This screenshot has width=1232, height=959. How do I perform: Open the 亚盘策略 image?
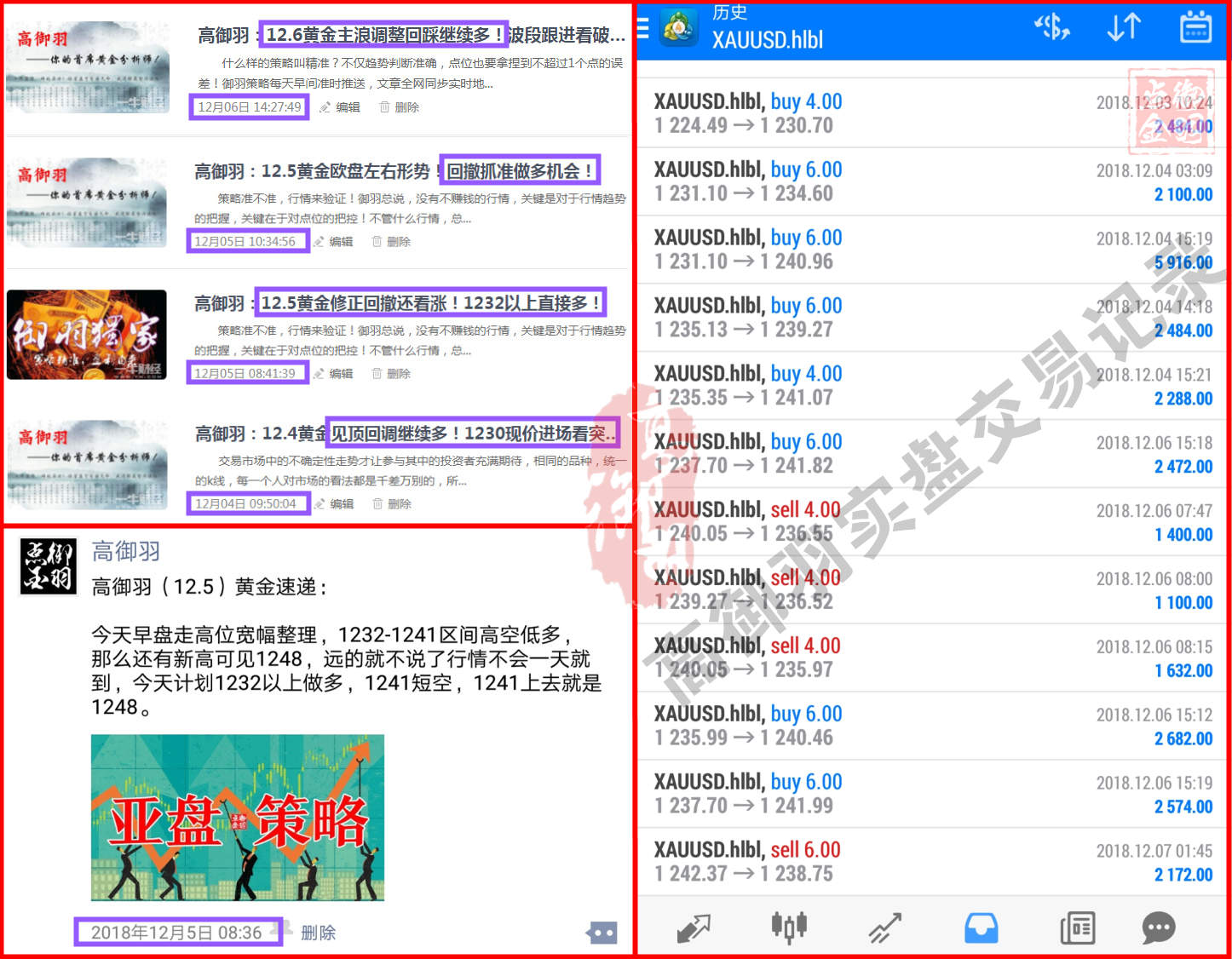[x=238, y=818]
